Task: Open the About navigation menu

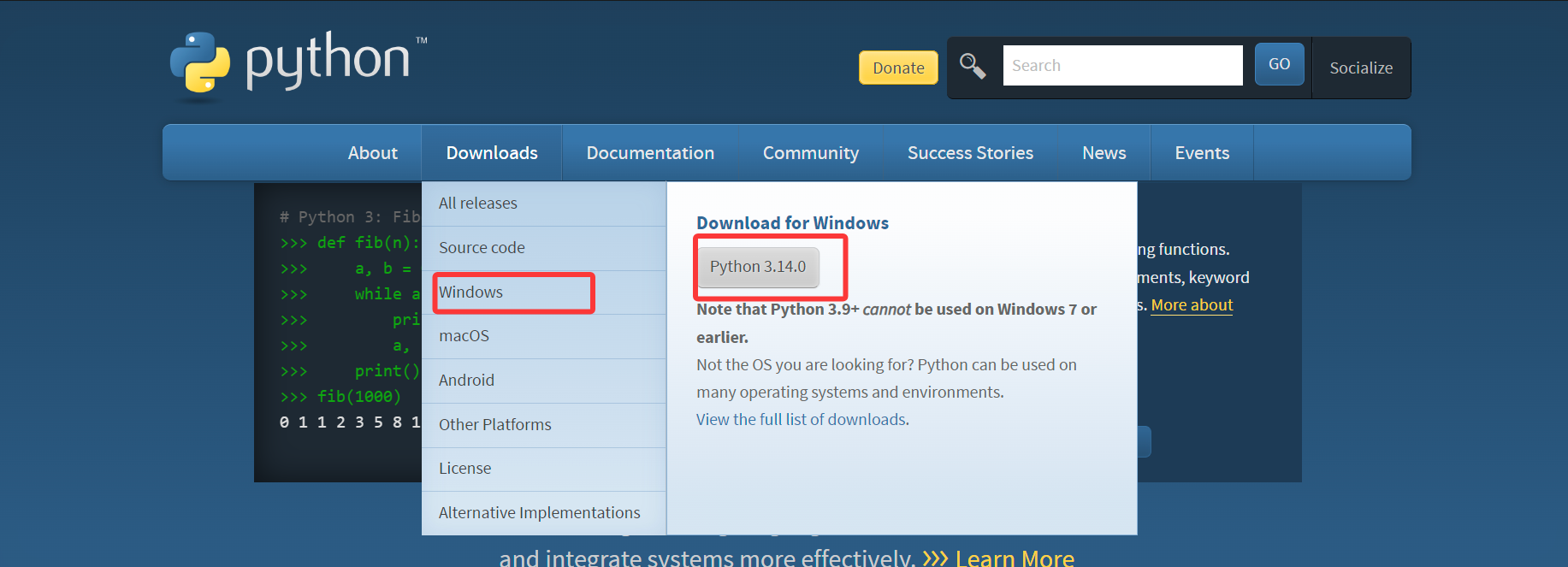Action: (372, 153)
